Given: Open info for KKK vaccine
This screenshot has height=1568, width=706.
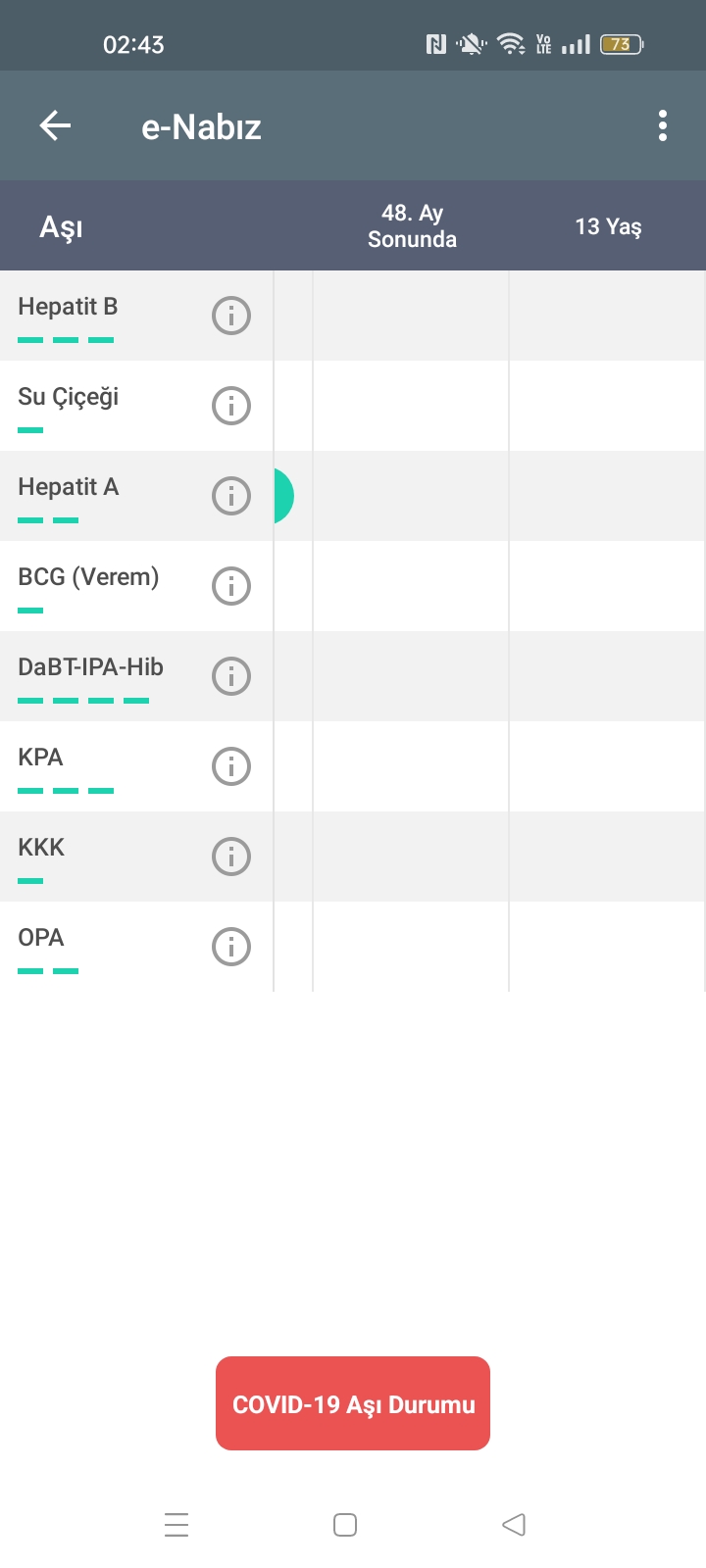Looking at the screenshot, I should [x=231, y=857].
